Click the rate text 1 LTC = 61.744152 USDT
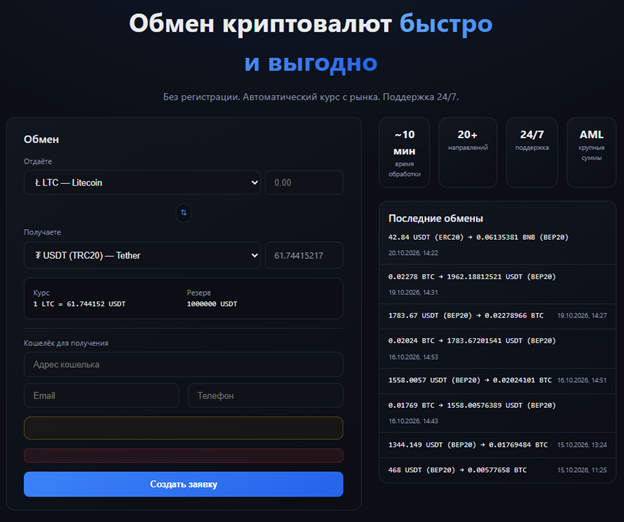 click(79, 304)
